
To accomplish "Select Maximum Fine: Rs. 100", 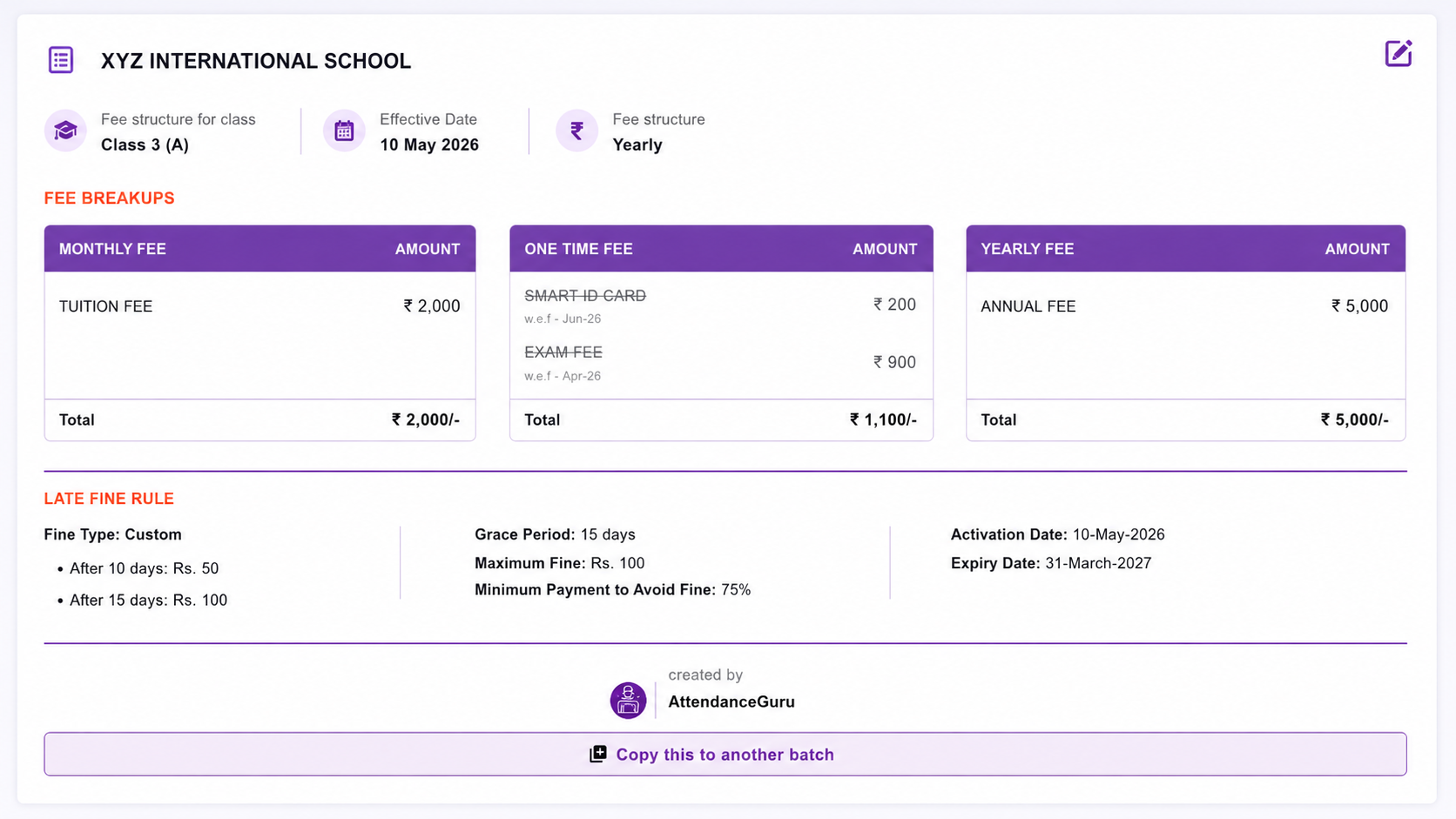I will (x=560, y=563).
